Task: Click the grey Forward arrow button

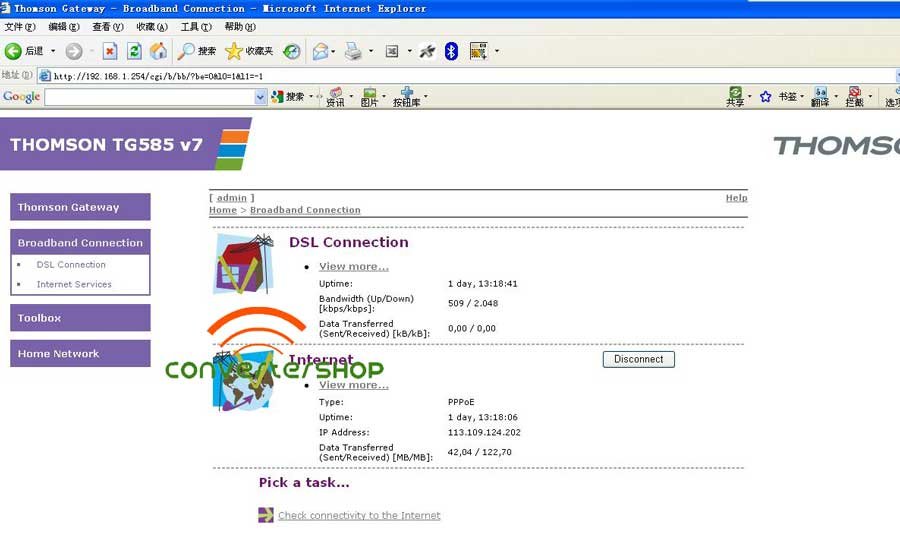Action: 73,51
